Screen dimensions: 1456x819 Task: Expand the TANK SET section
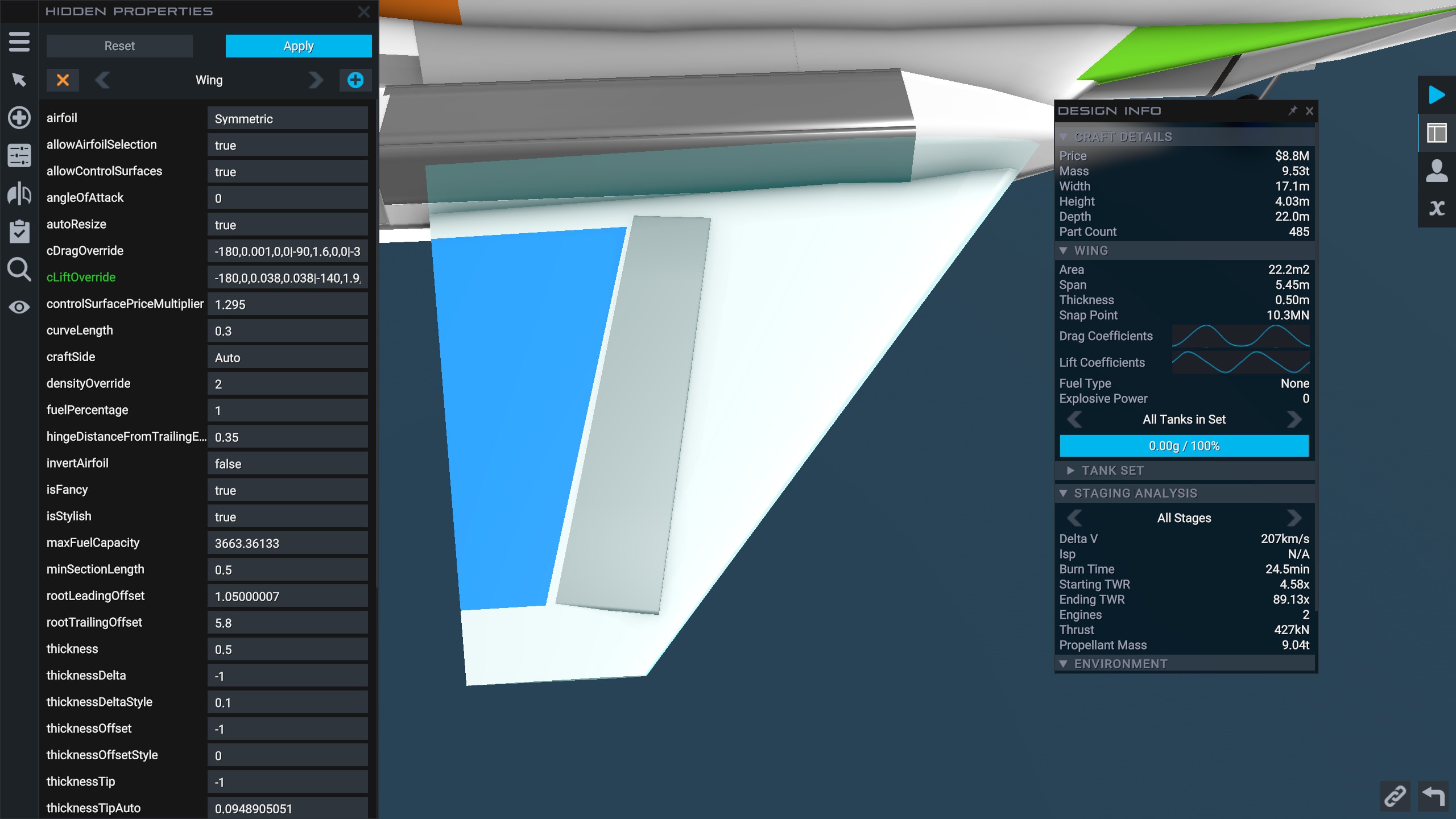click(1070, 470)
